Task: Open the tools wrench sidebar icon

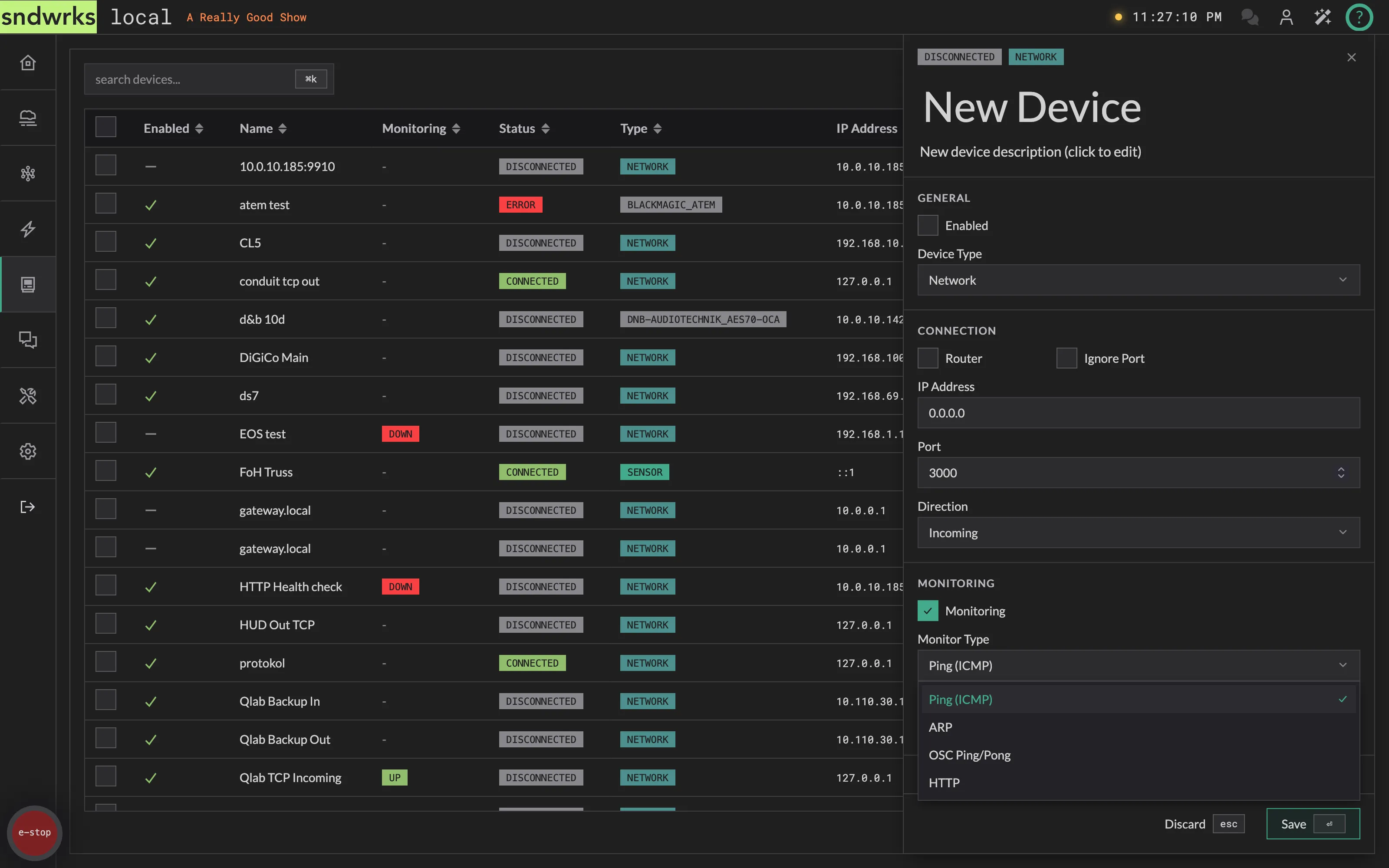Action: click(x=27, y=395)
